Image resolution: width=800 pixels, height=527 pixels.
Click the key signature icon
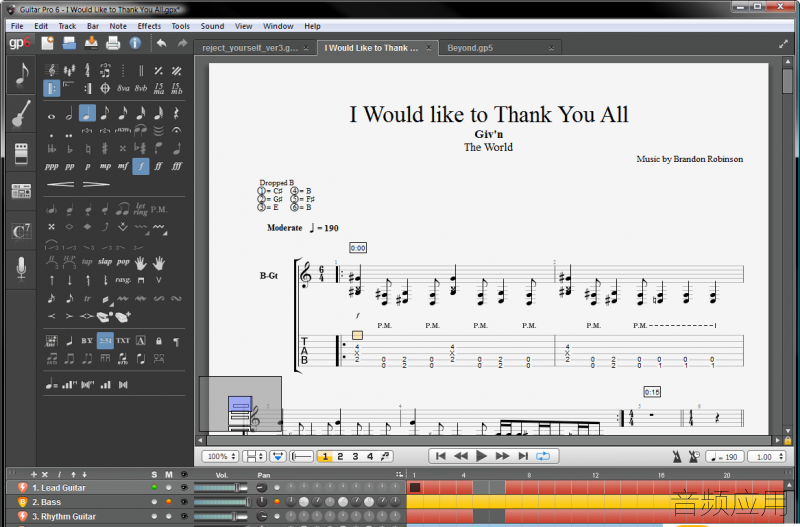69,70
